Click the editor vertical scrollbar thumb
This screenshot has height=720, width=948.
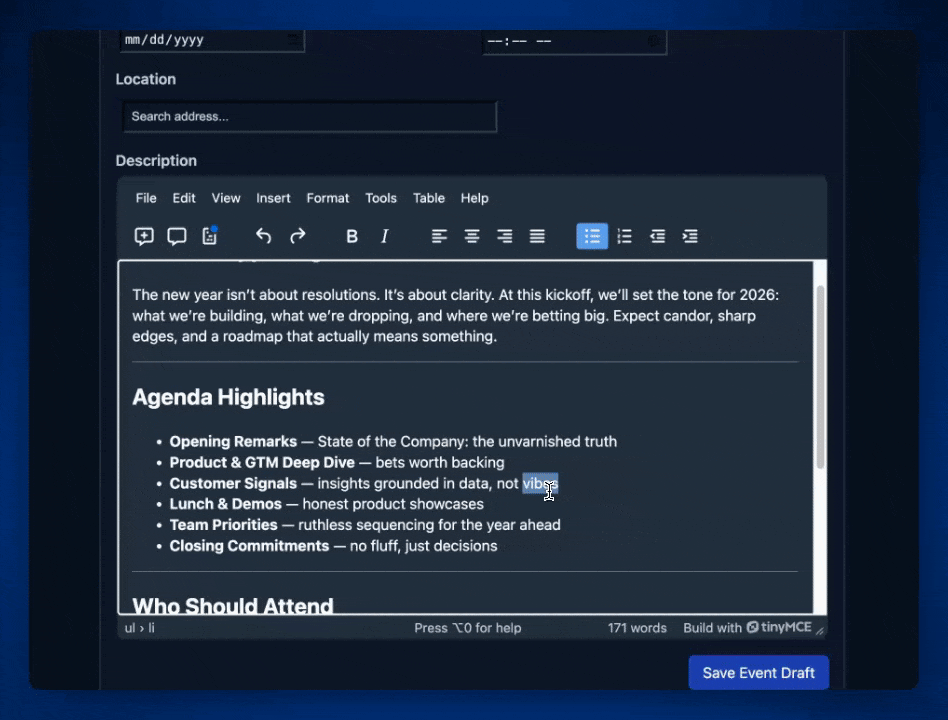pyautogui.click(x=820, y=377)
